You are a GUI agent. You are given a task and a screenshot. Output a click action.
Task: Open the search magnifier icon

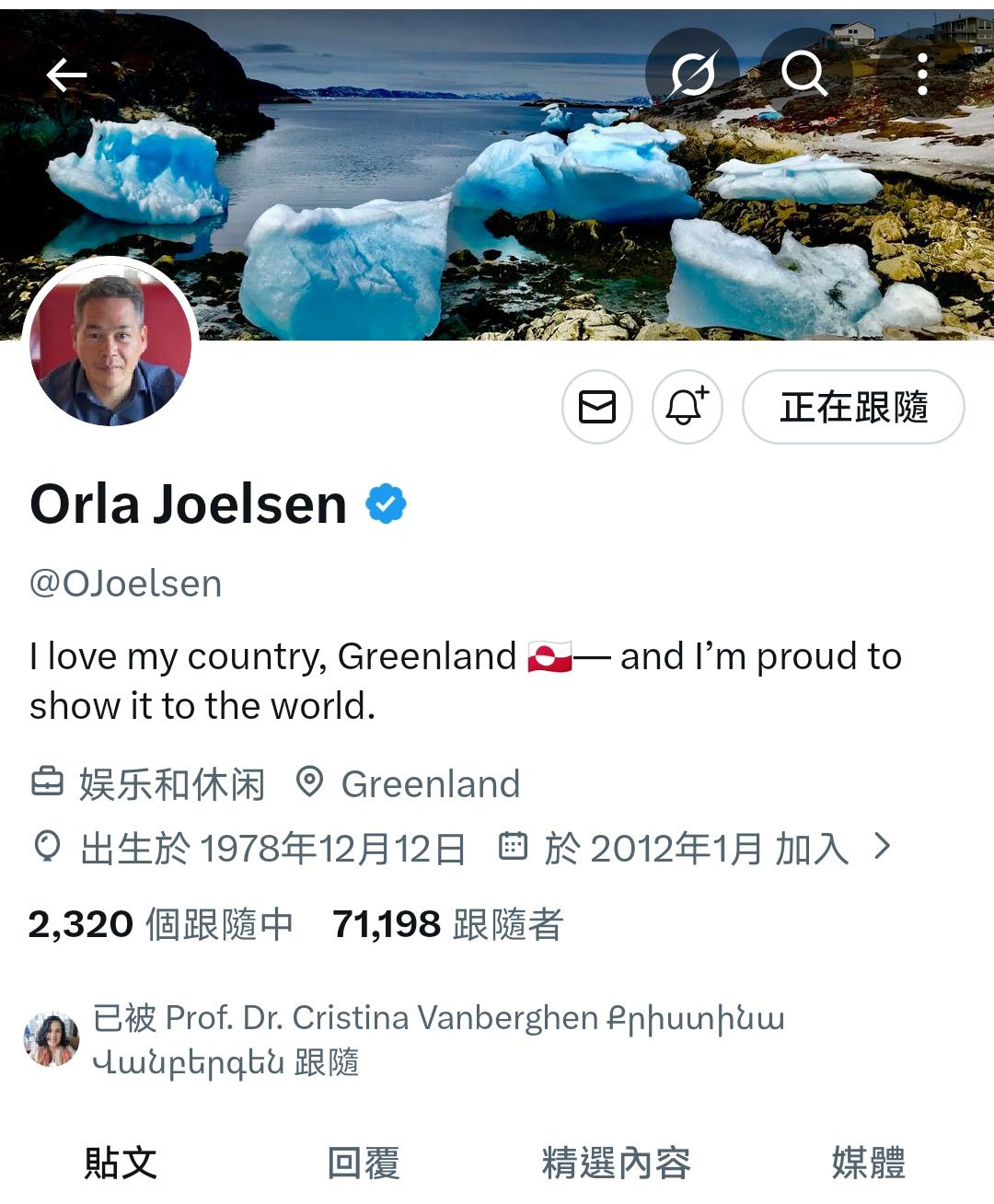pyautogui.click(x=803, y=74)
